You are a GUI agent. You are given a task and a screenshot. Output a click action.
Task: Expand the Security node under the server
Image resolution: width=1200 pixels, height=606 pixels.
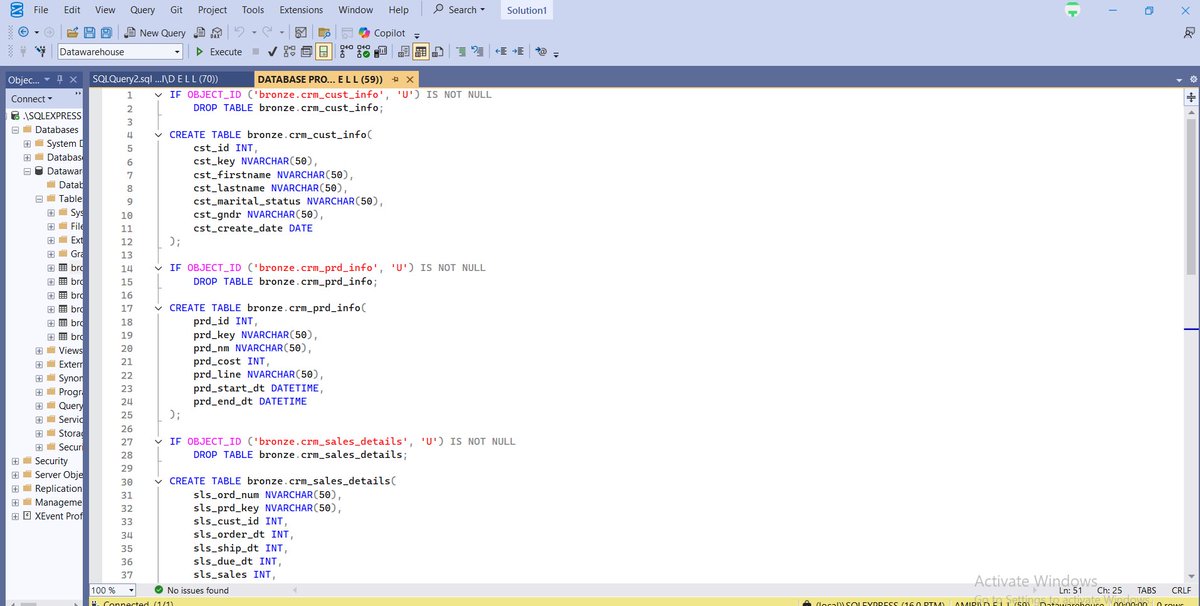[15, 461]
